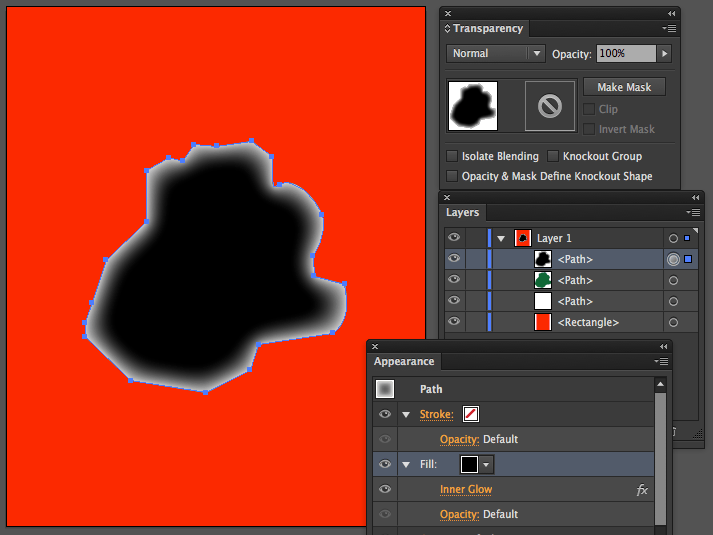Check Isolate Blending option
713x535 pixels.
pyautogui.click(x=452, y=156)
